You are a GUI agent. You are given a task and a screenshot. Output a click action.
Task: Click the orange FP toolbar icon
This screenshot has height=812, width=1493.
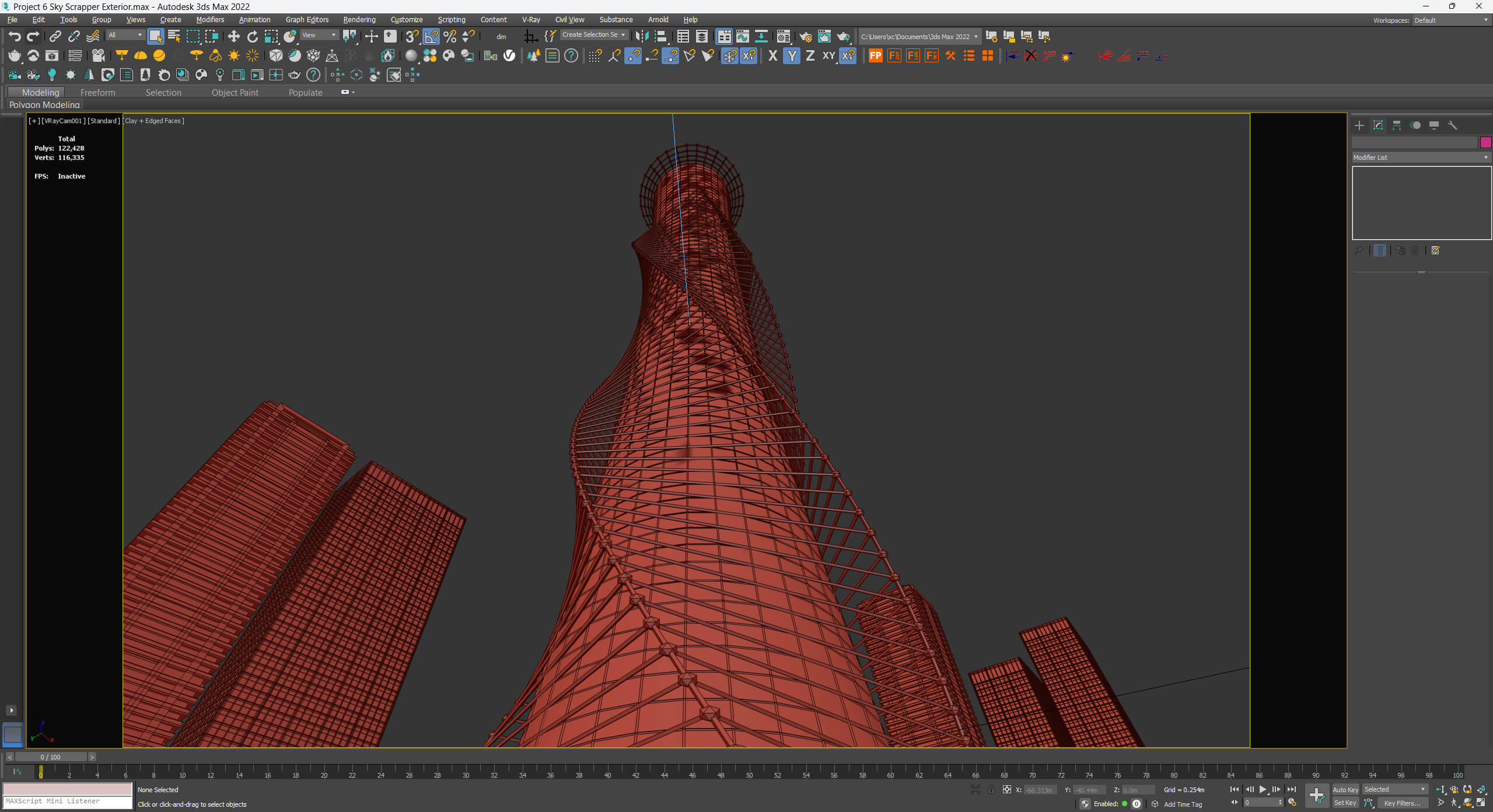pos(875,55)
